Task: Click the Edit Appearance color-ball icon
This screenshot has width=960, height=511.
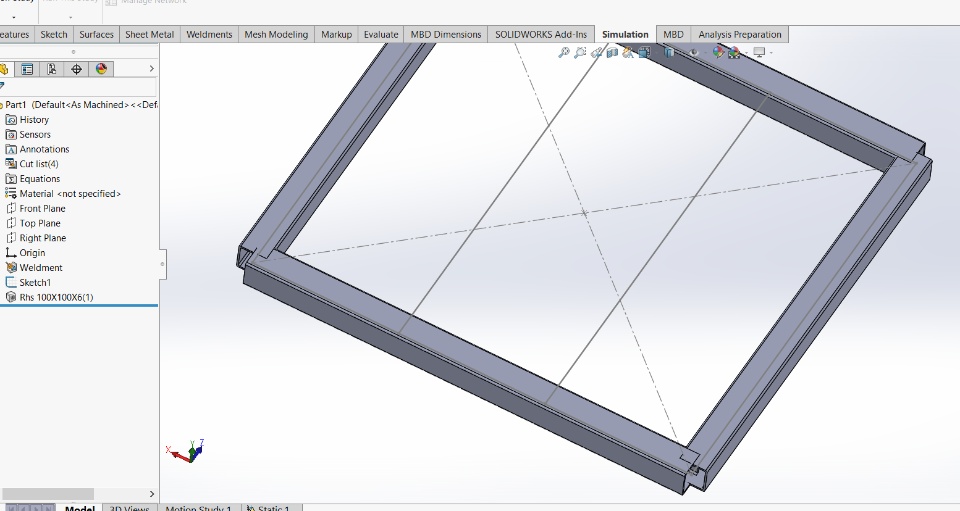Action: click(x=718, y=53)
